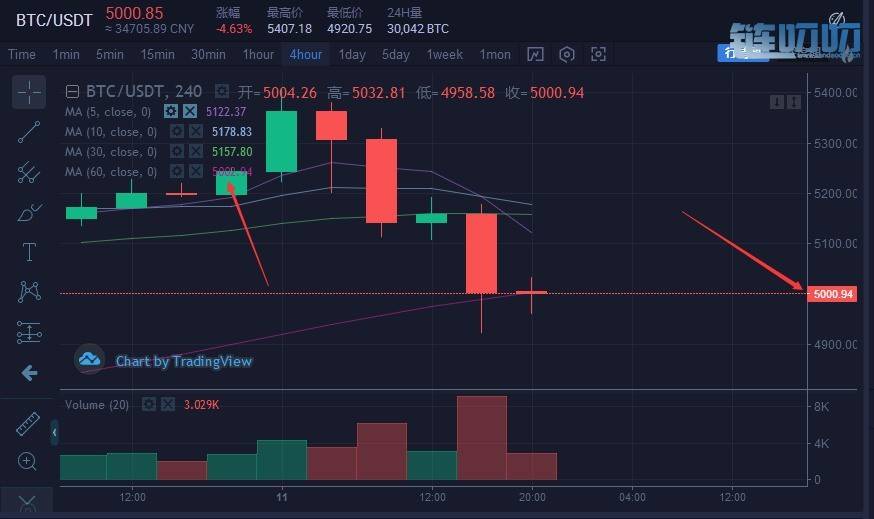
Task: Click the 5000.94 current price label on axis
Action: click(832, 294)
